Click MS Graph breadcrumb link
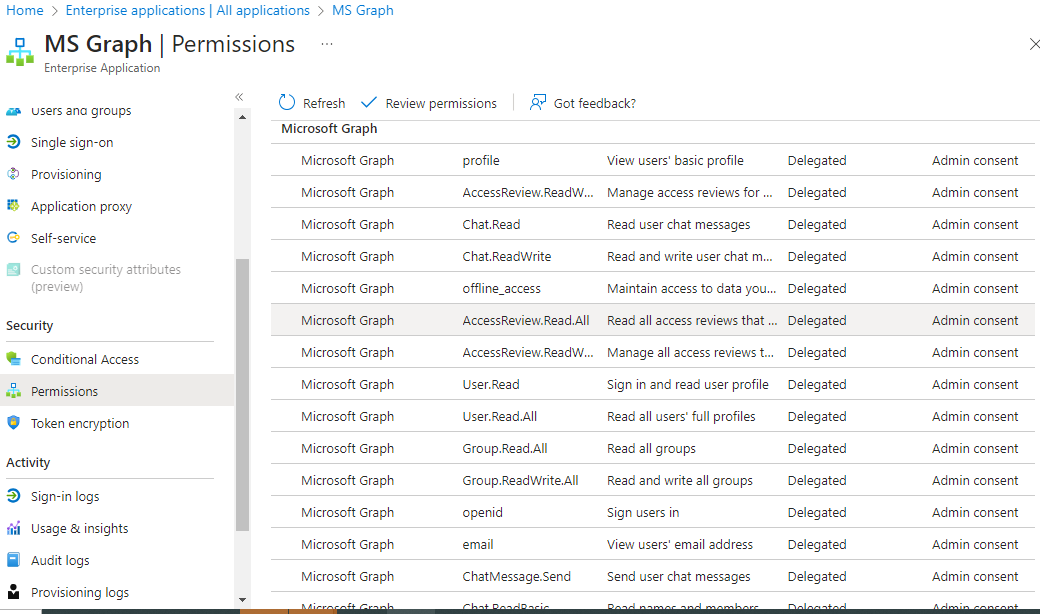 [363, 11]
